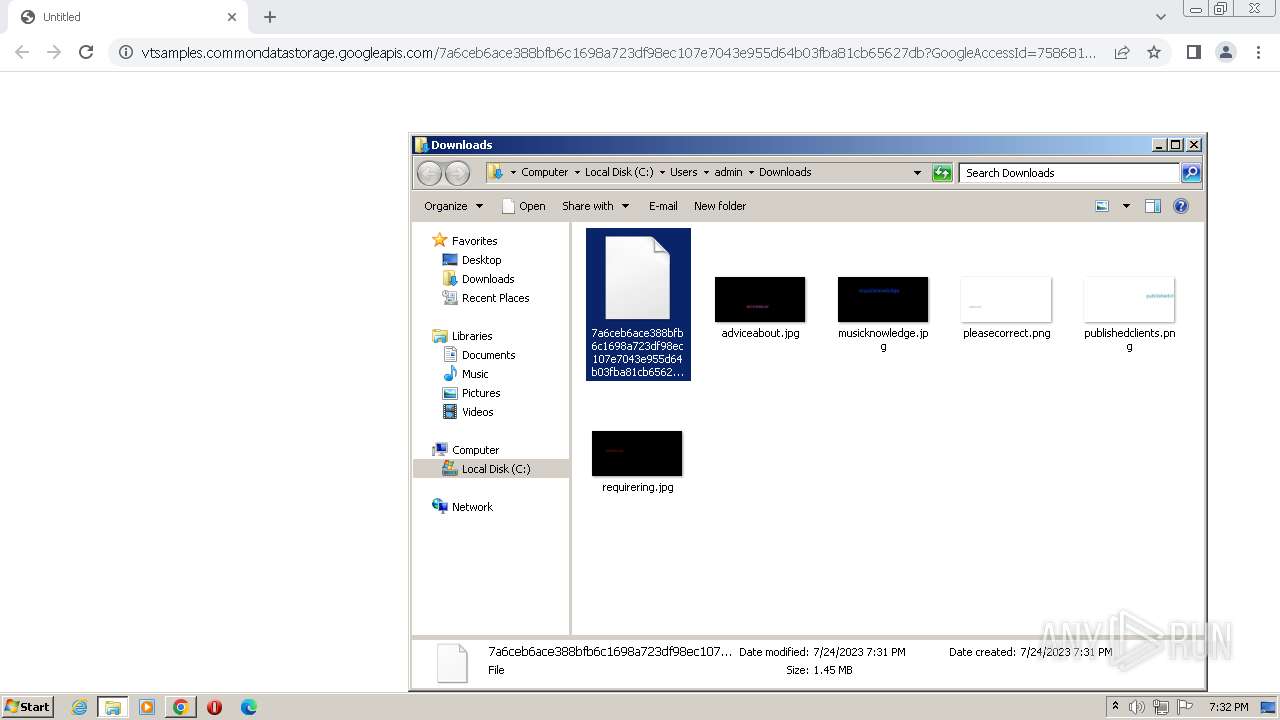
Task: Expand the address bar history dropdown
Action: pos(917,172)
